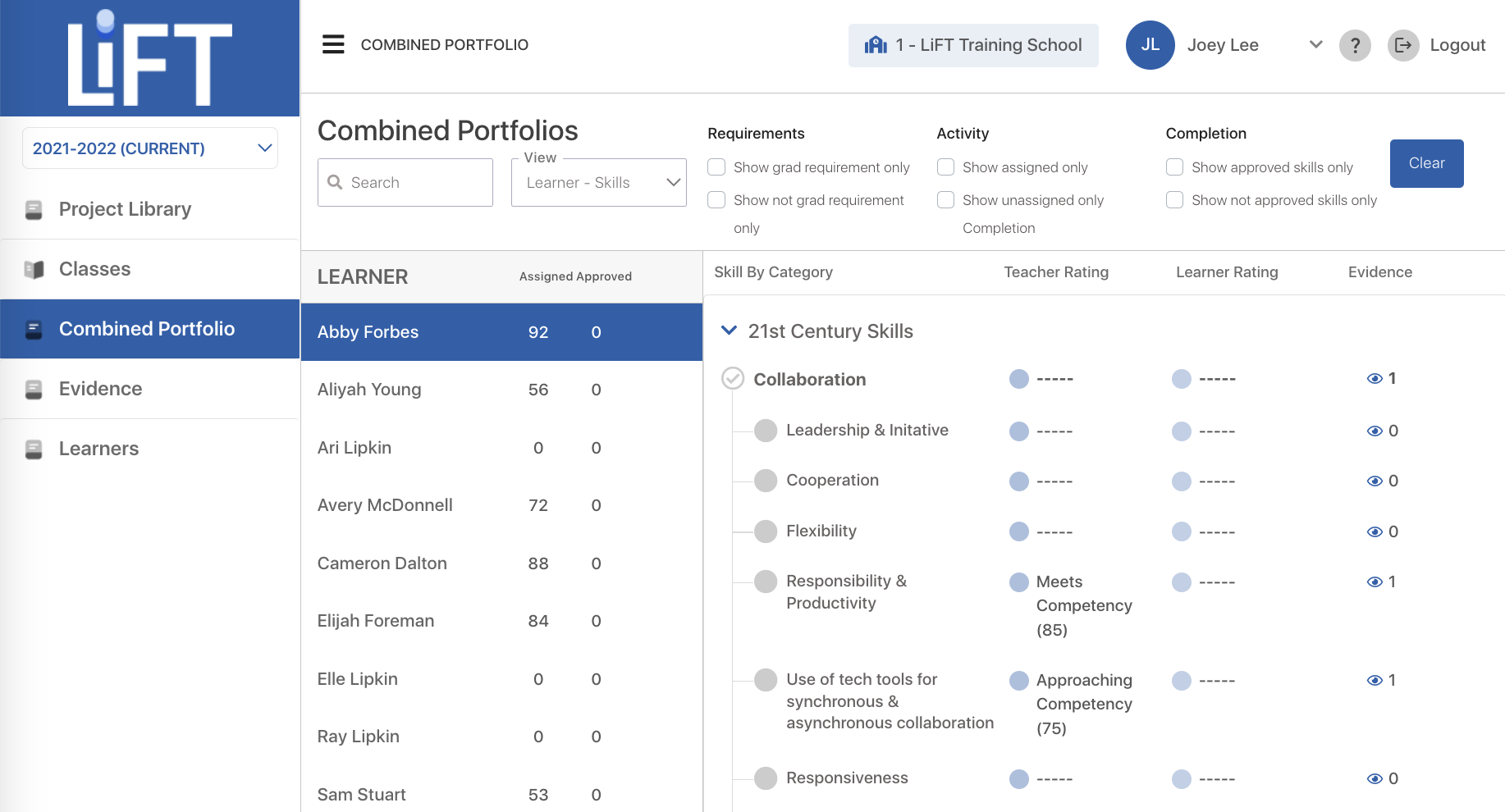Click Approaching Competency (75) rating dot
Screen dimensions: 1505x812
pos(1018,681)
